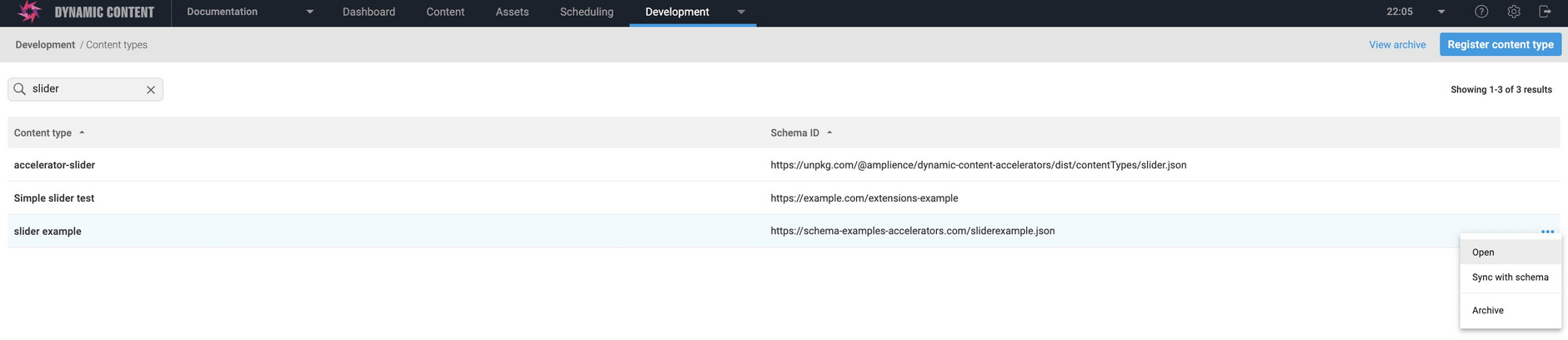1568x340 pixels.
Task: Sort by Content type arrow
Action: pos(82,132)
